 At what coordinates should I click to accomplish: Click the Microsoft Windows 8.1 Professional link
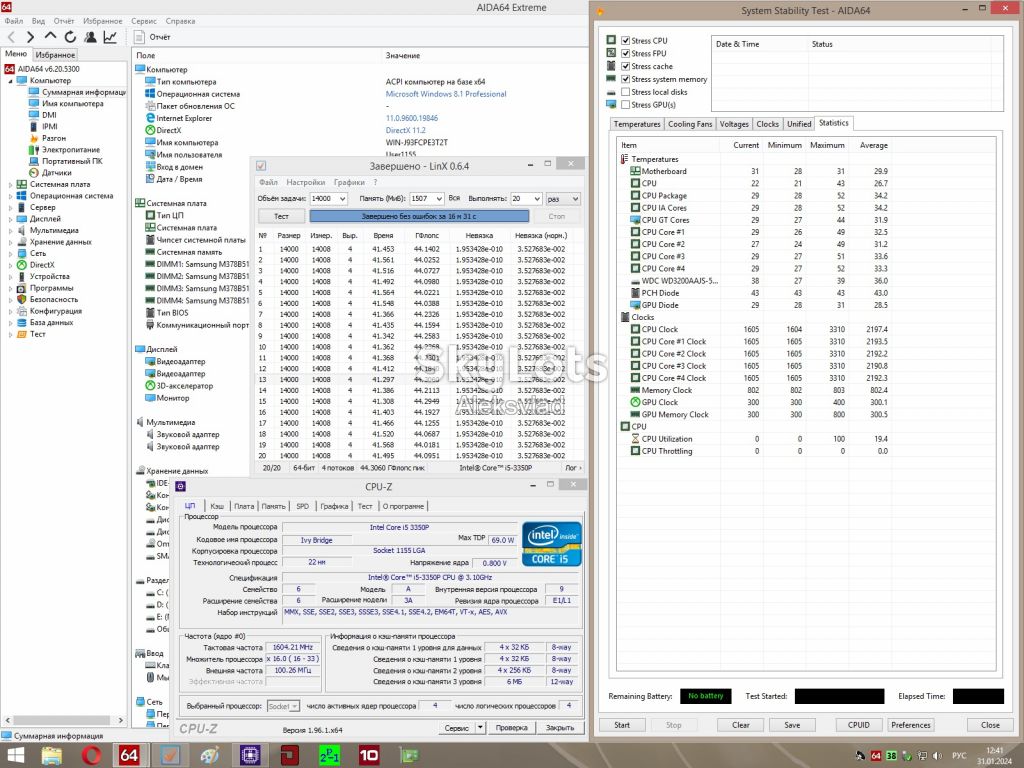(x=446, y=94)
